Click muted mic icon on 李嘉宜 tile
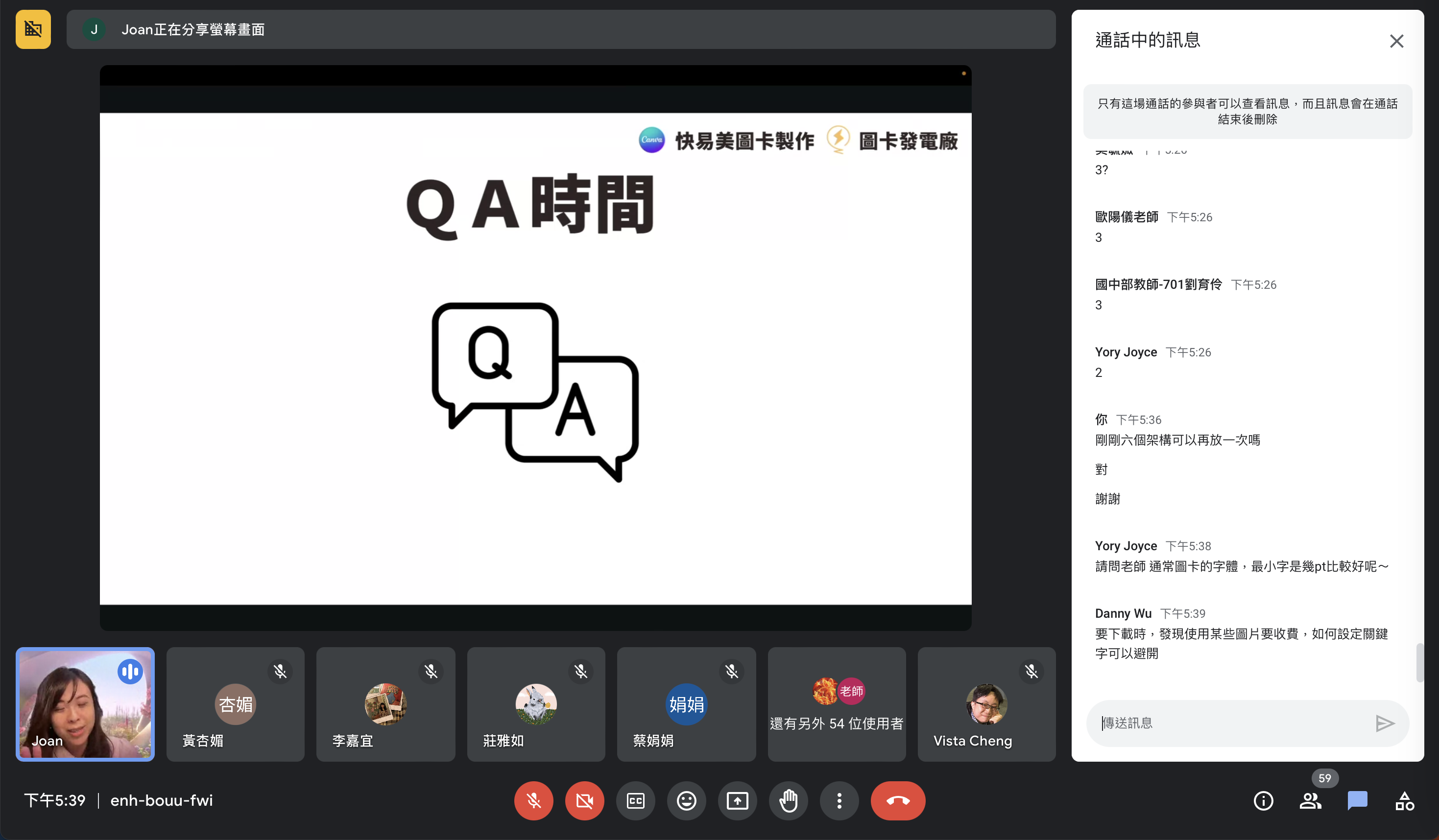 431,671
